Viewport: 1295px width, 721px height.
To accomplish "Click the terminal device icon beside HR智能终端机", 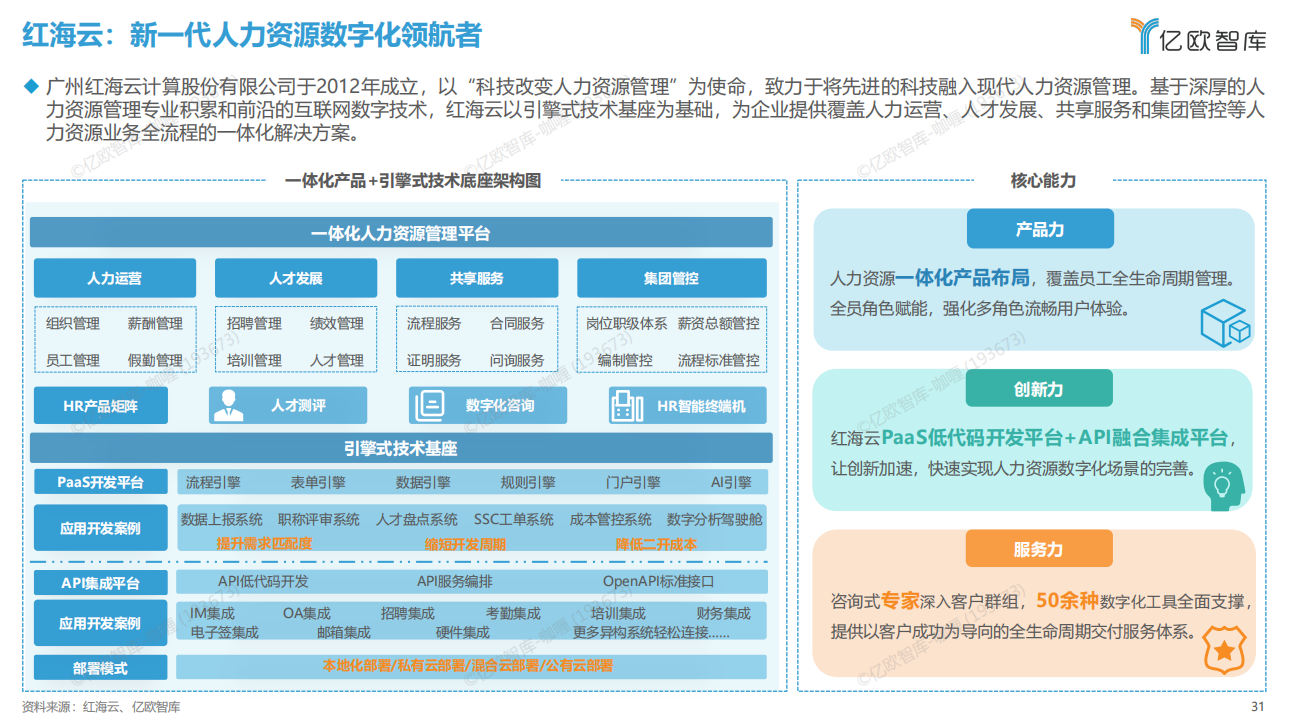I will tap(627, 406).
